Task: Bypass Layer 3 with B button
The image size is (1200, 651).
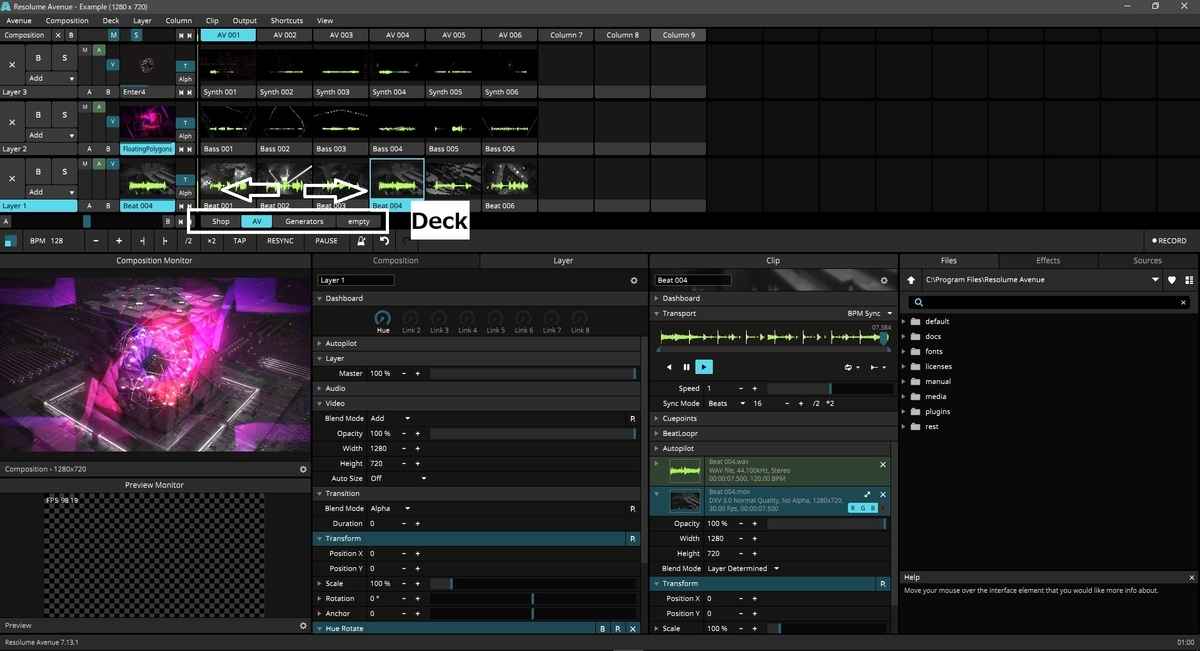Action: click(x=39, y=58)
